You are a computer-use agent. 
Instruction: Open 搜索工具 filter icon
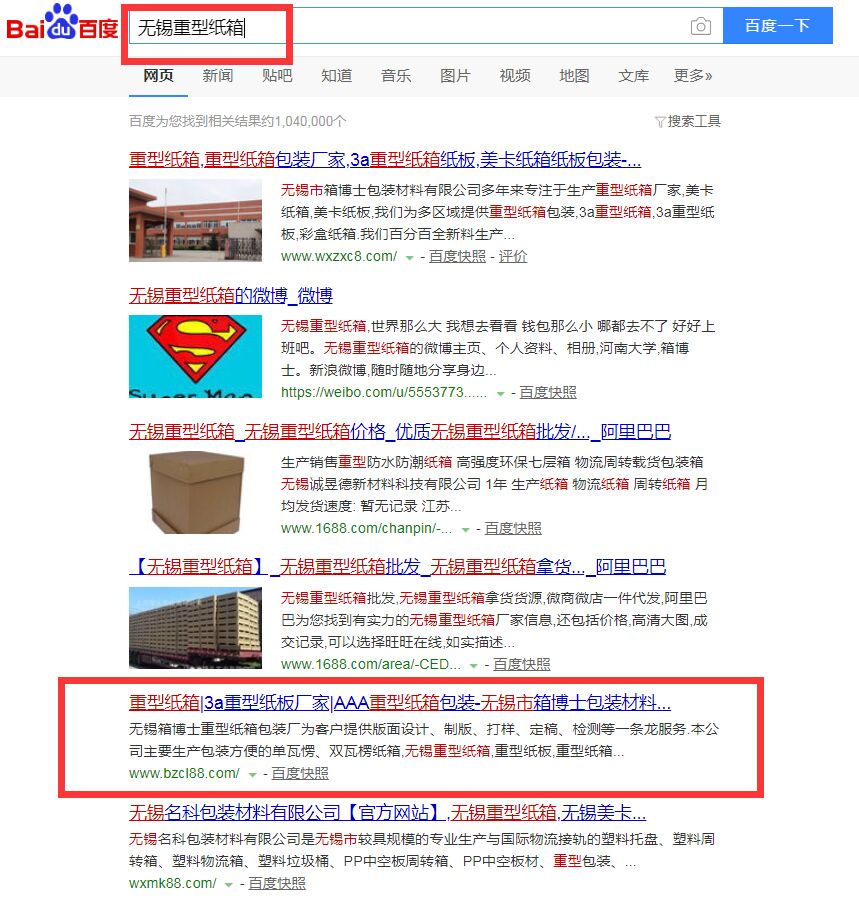(x=659, y=122)
